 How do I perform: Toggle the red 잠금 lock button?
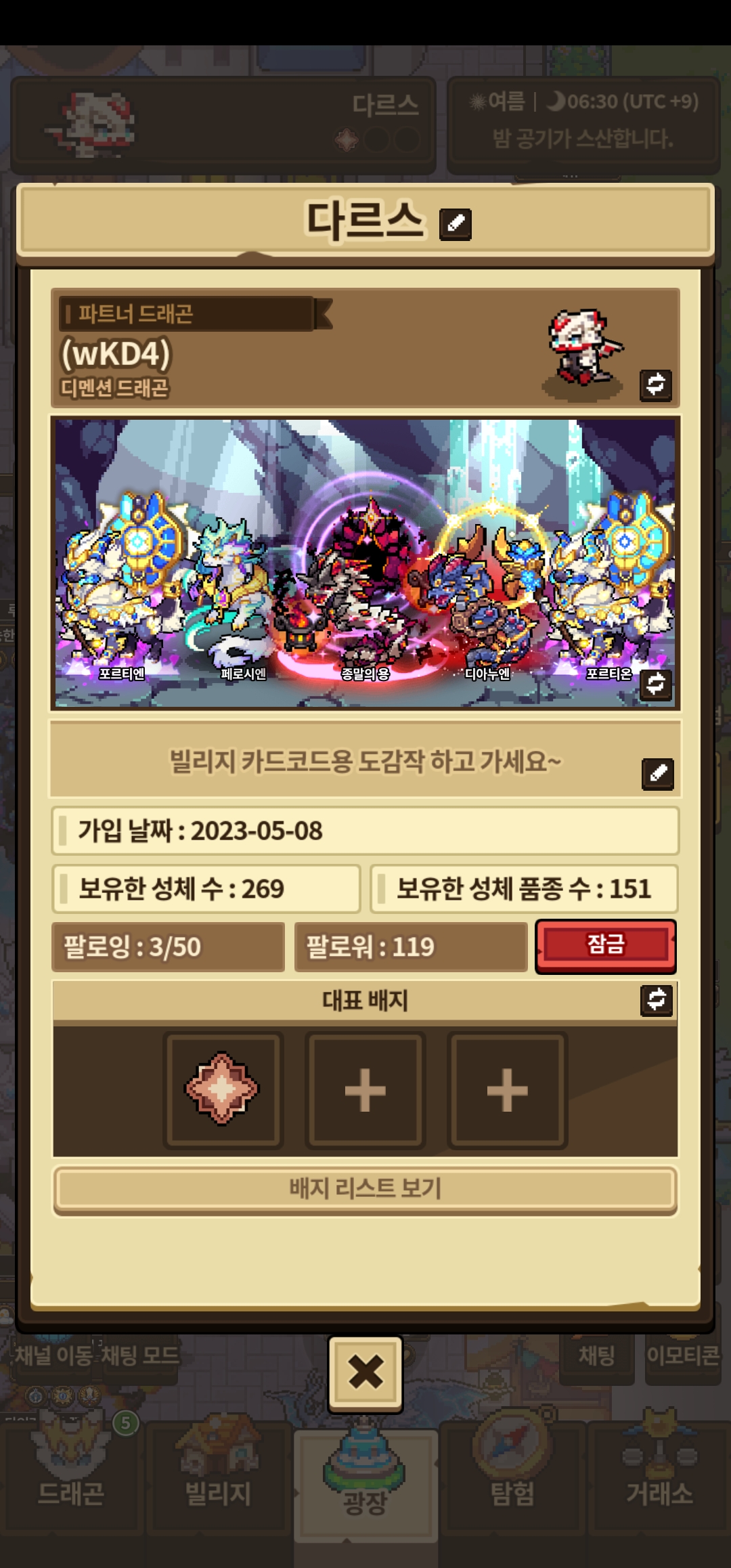point(606,946)
